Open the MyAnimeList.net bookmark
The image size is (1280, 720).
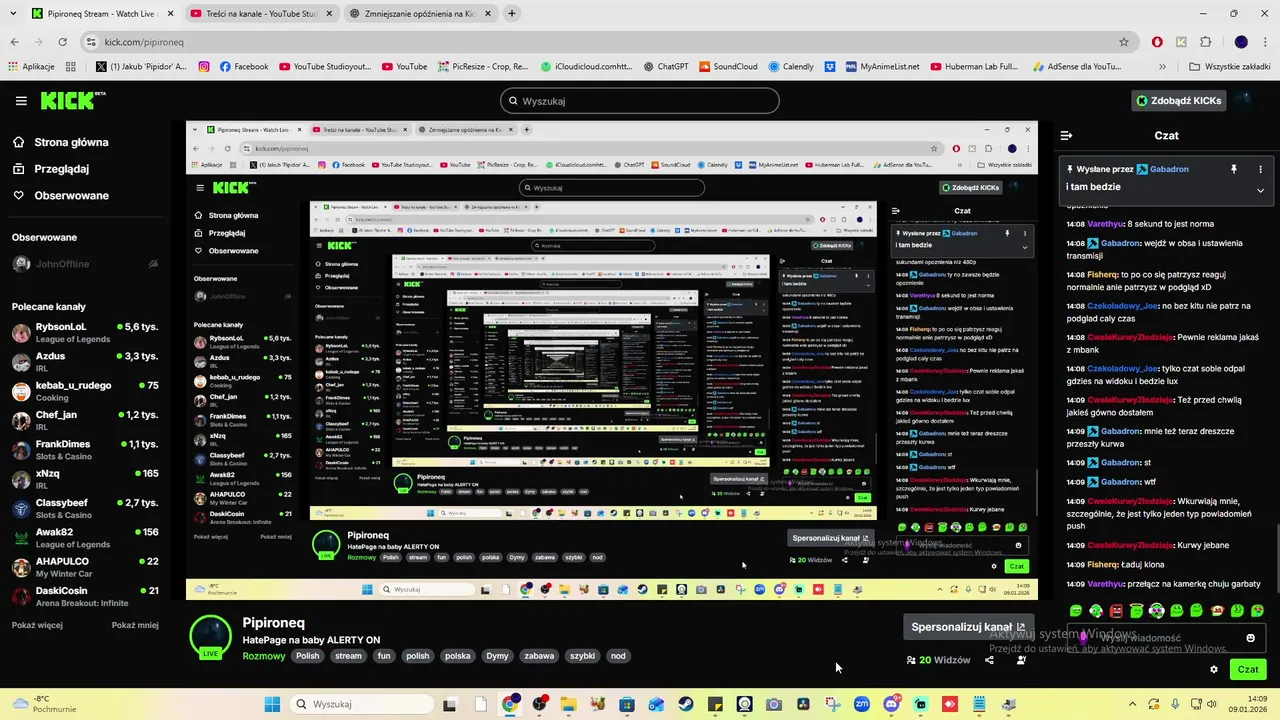(881, 67)
